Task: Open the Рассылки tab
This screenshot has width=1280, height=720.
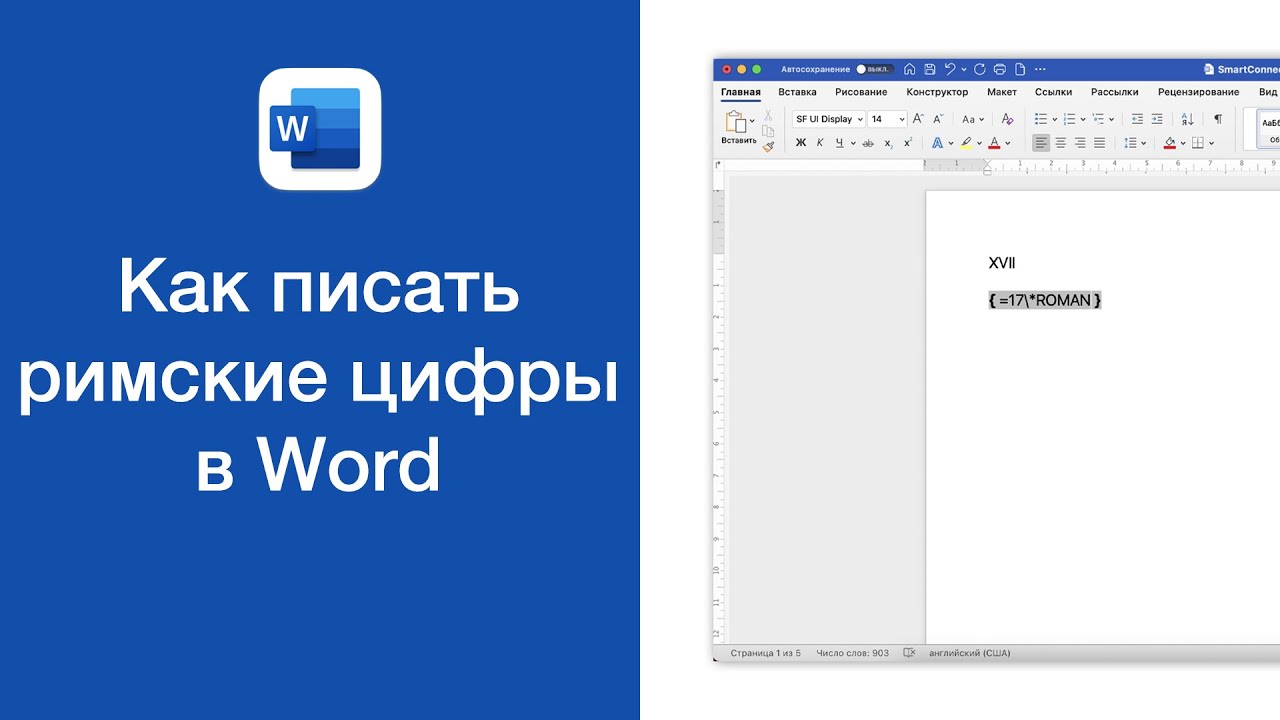Action: click(x=1115, y=92)
